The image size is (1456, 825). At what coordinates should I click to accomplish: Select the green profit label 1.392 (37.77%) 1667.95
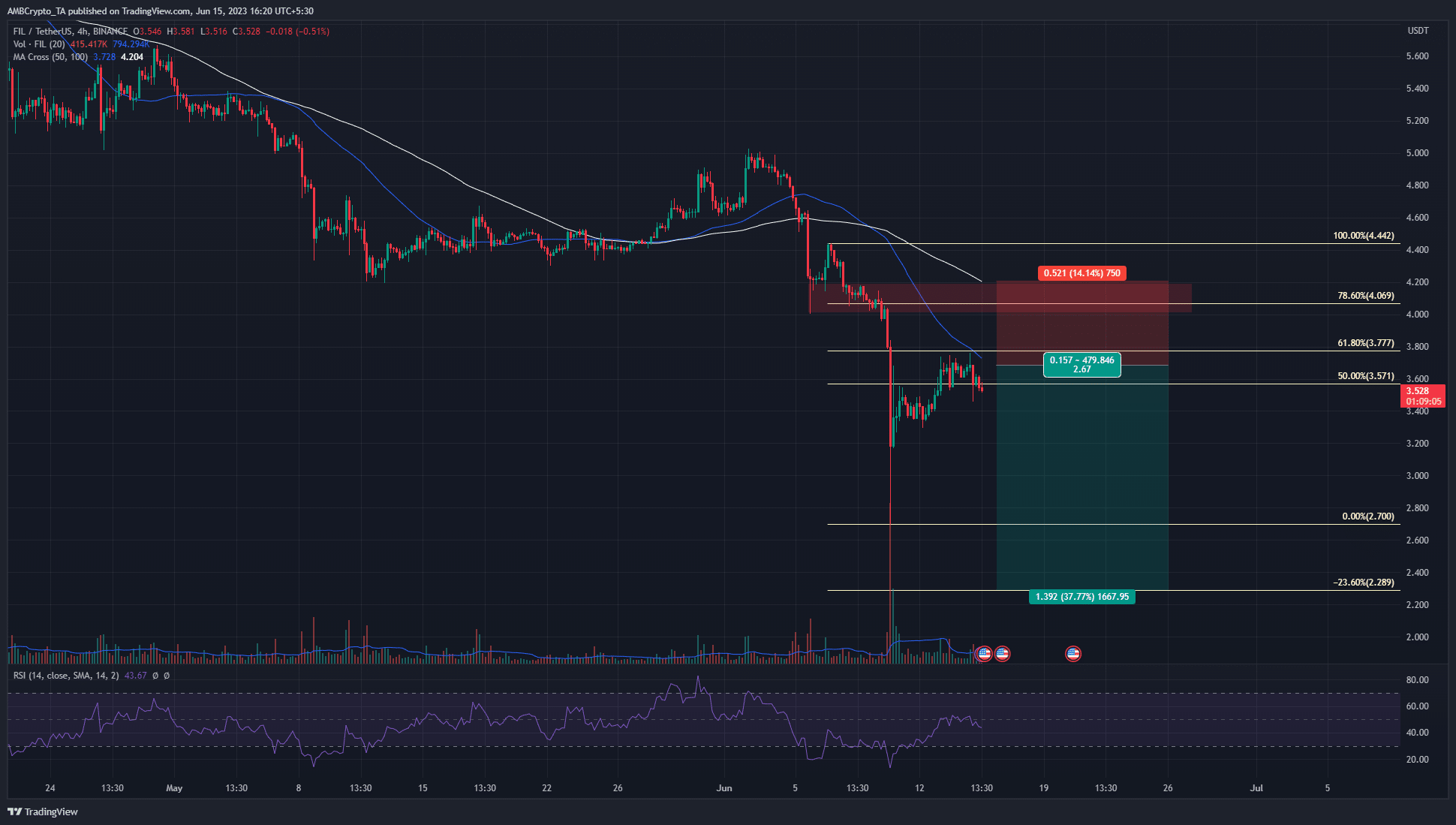pos(1081,597)
